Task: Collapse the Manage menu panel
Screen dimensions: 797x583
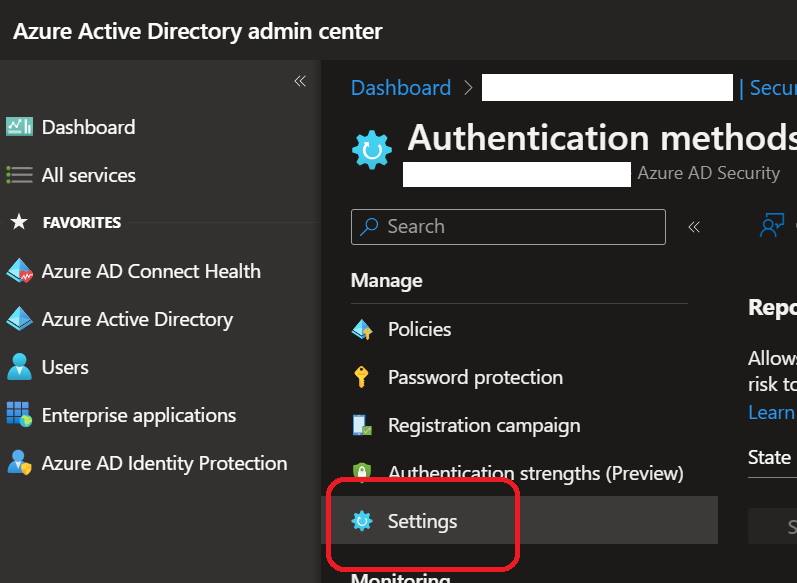Action: point(694,227)
